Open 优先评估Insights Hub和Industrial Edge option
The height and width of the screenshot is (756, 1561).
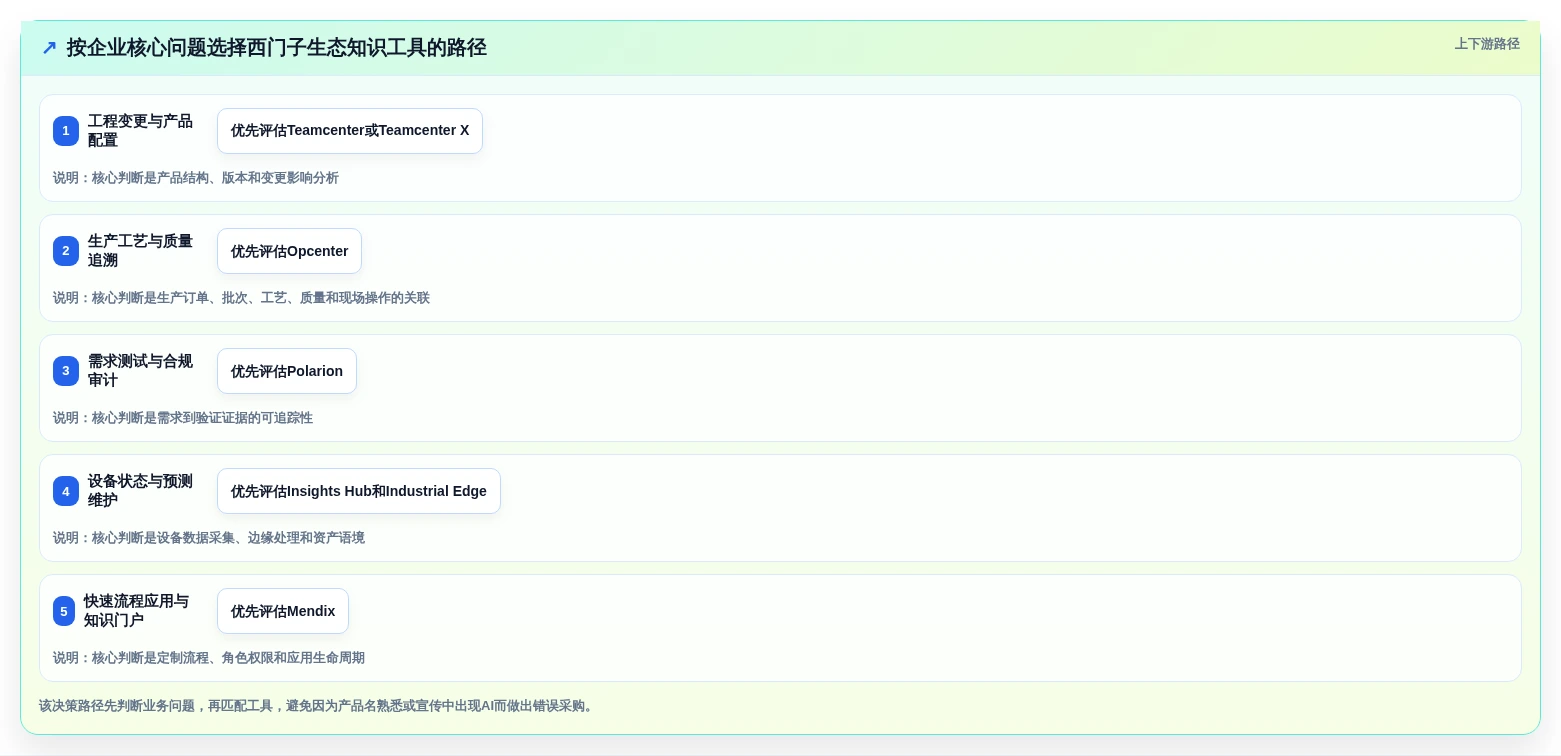(359, 491)
